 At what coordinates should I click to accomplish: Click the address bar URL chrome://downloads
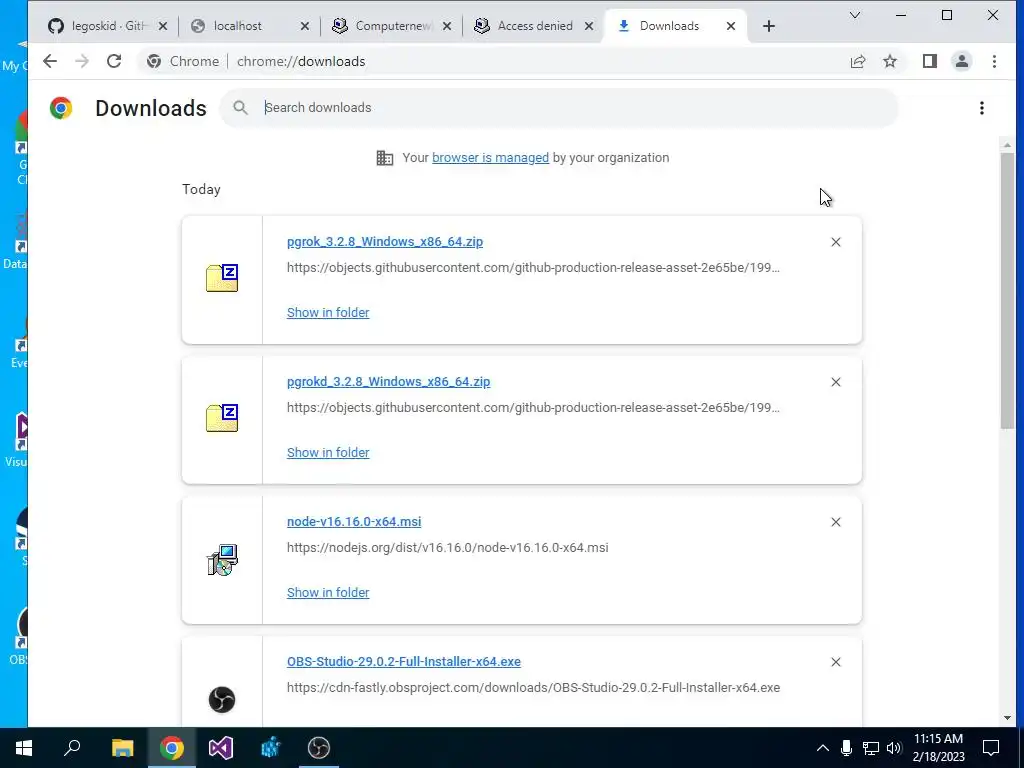pyautogui.click(x=301, y=61)
